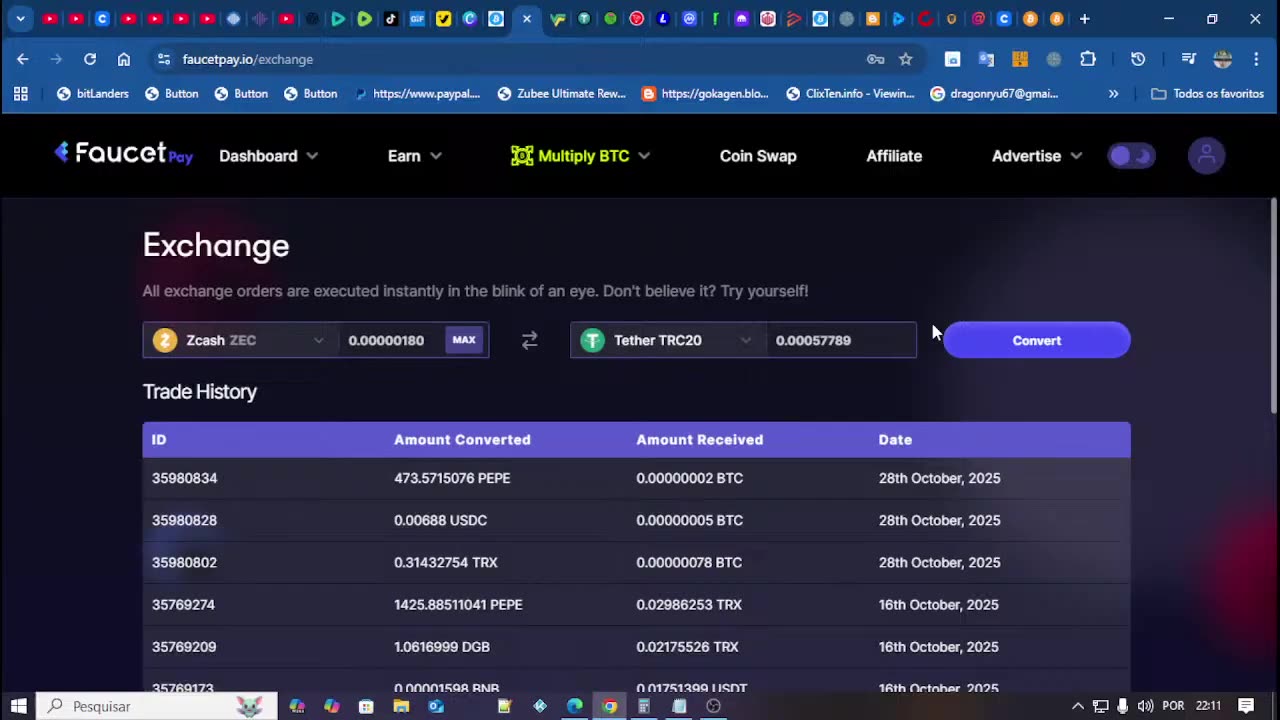Open the tab search dropdown arrow
1280x720 pixels.
[x=20, y=19]
